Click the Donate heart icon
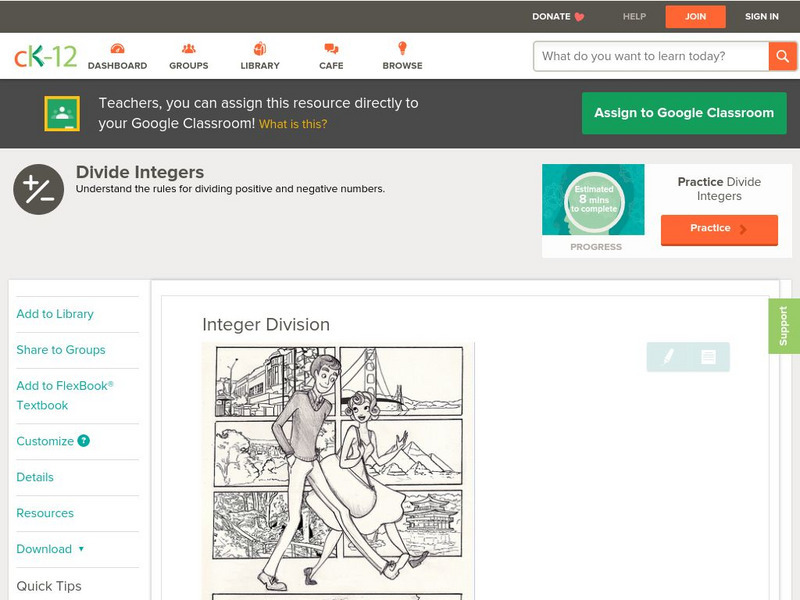The height and width of the screenshot is (600, 800). click(x=579, y=17)
